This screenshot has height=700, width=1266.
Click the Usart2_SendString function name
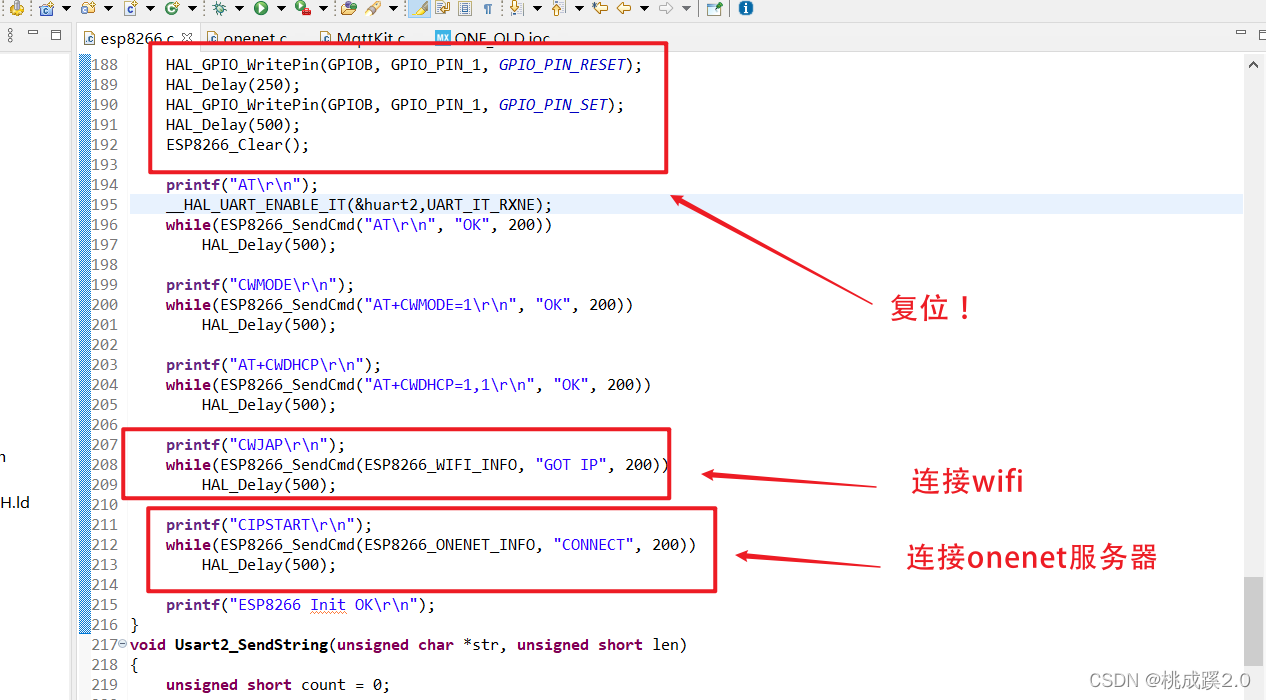[x=251, y=645]
